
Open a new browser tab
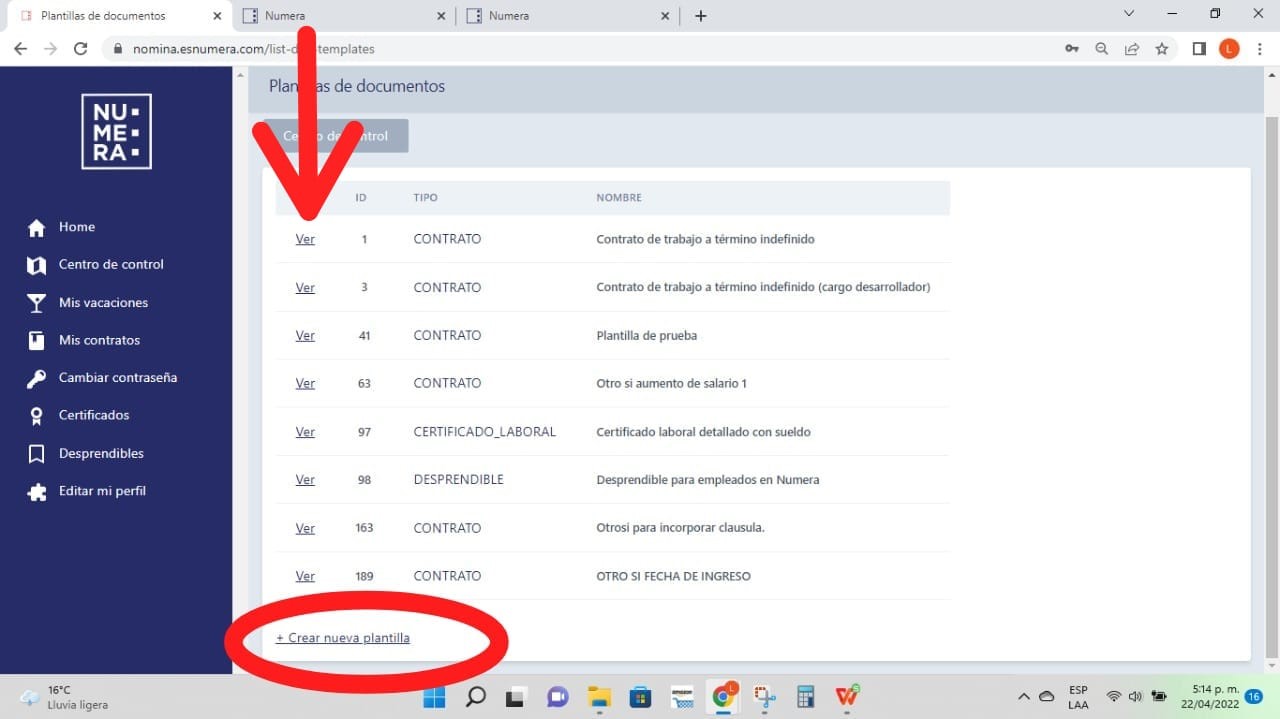tap(700, 16)
